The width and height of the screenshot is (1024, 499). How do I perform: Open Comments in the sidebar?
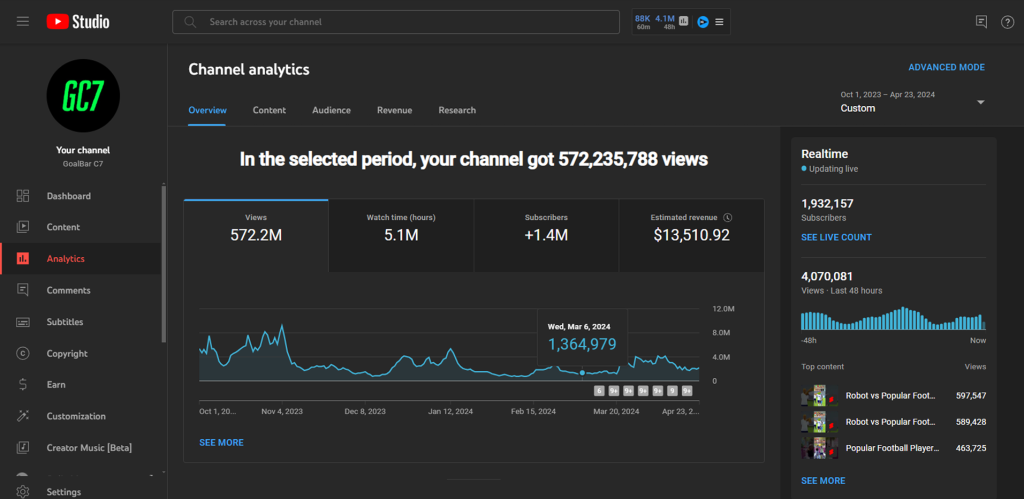tap(82, 290)
